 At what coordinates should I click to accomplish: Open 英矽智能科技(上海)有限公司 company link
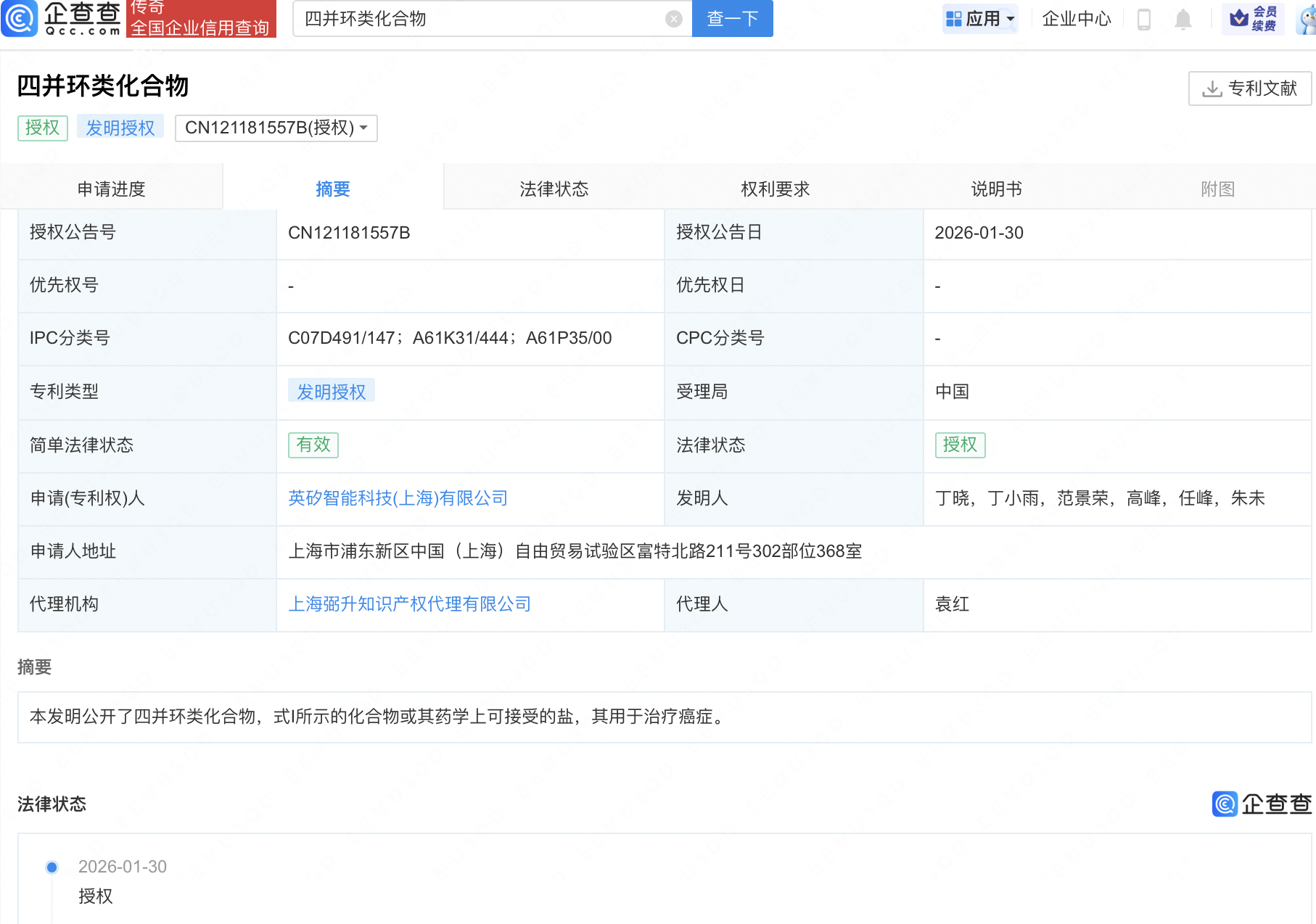click(x=398, y=498)
